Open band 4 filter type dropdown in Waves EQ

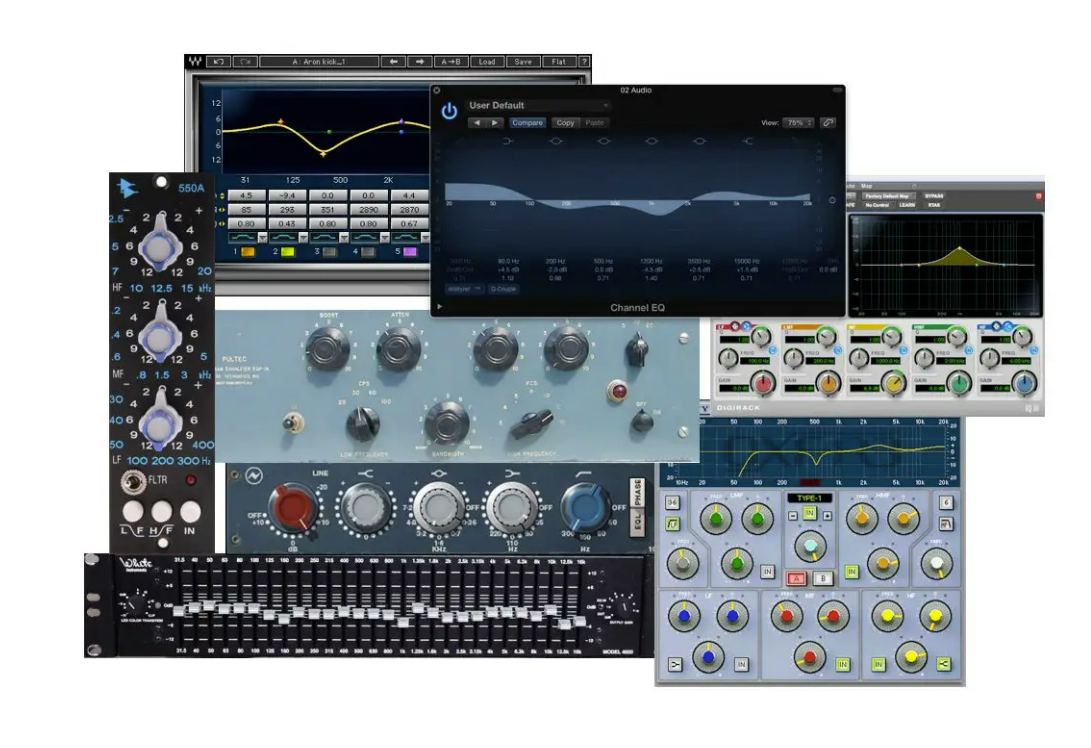tap(385, 237)
